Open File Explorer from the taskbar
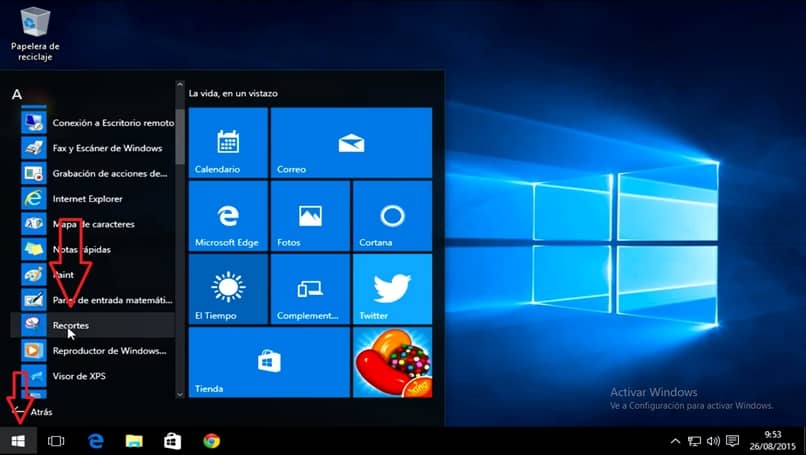 (134, 441)
